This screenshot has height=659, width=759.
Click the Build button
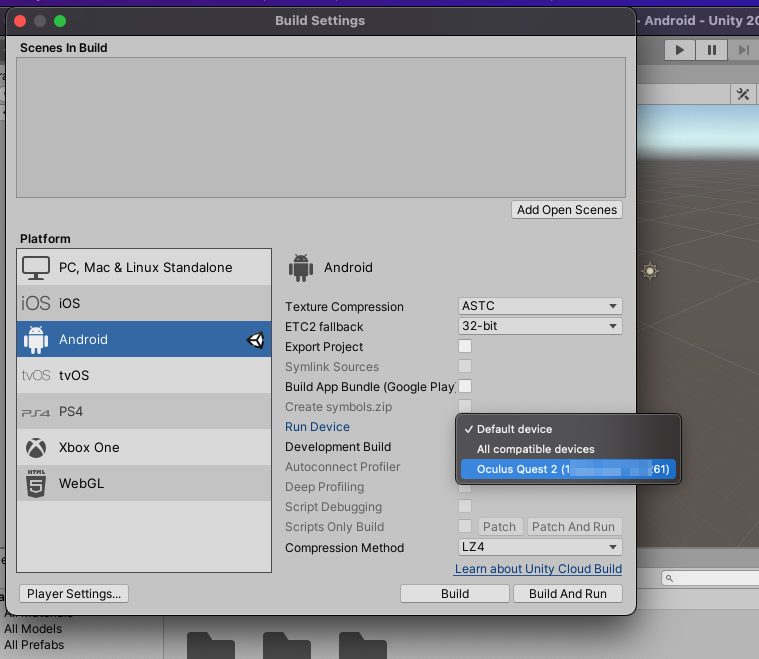(x=455, y=594)
